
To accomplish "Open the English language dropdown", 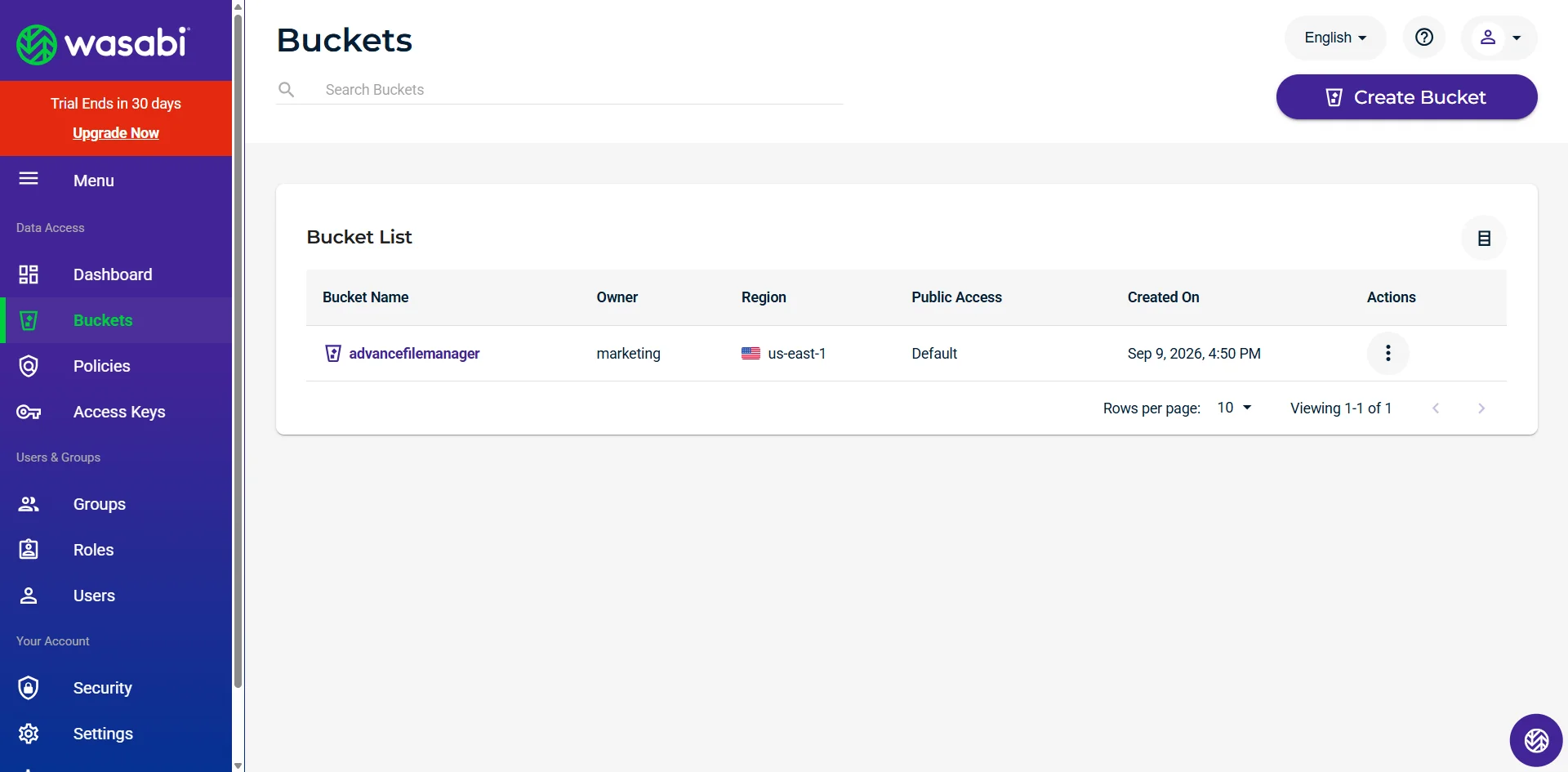I will tap(1335, 38).
